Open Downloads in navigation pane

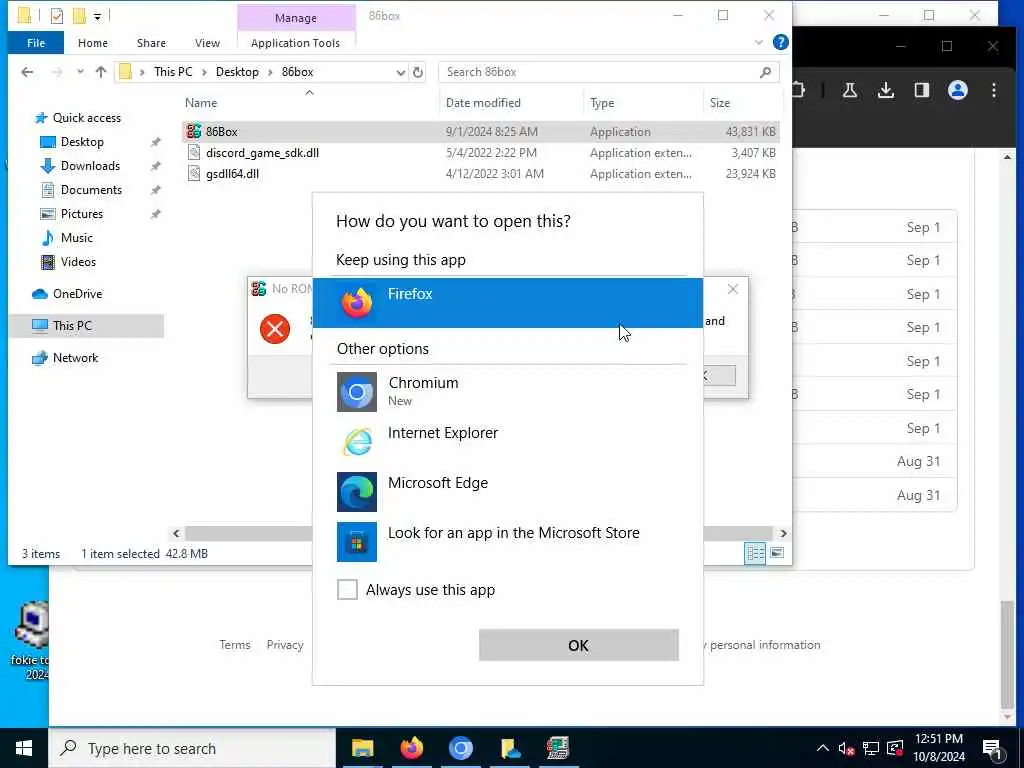tap(90, 166)
